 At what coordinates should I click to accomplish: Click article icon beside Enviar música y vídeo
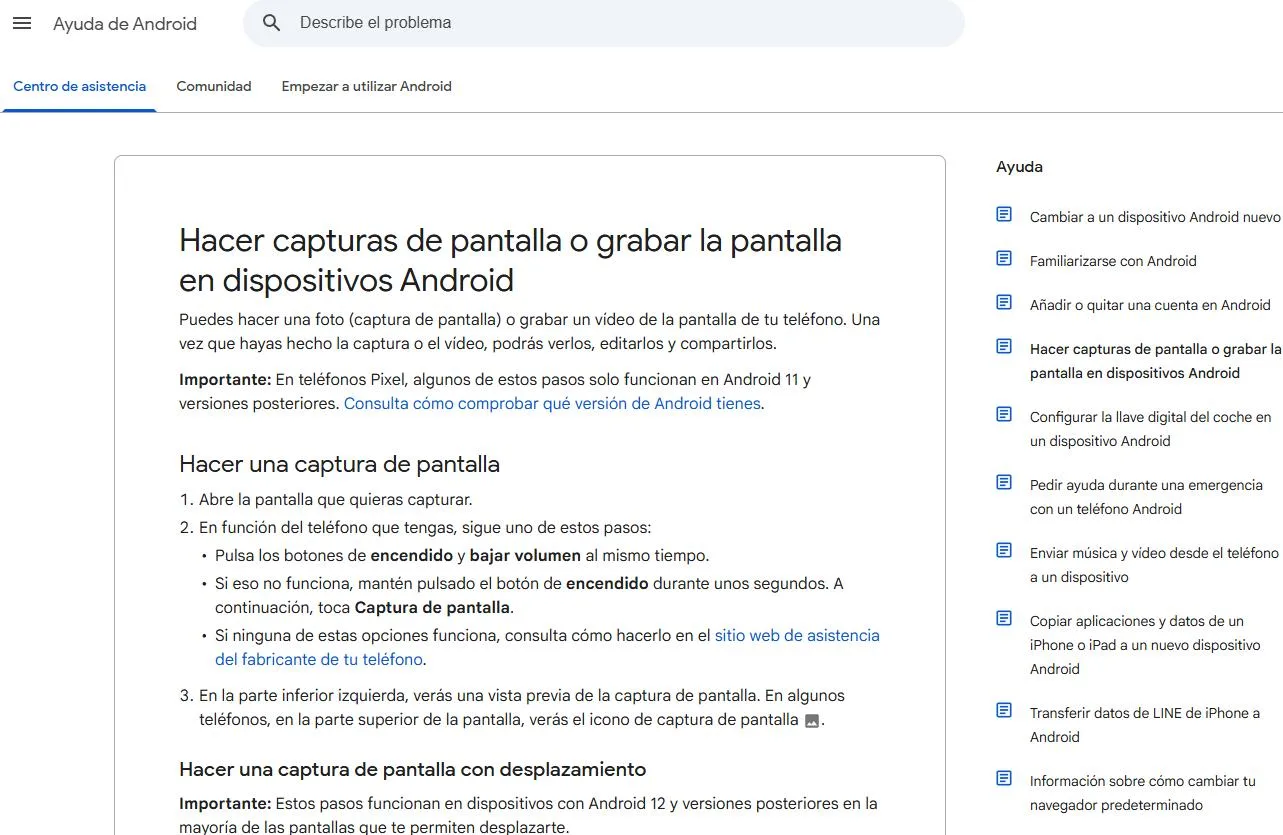tap(1004, 551)
